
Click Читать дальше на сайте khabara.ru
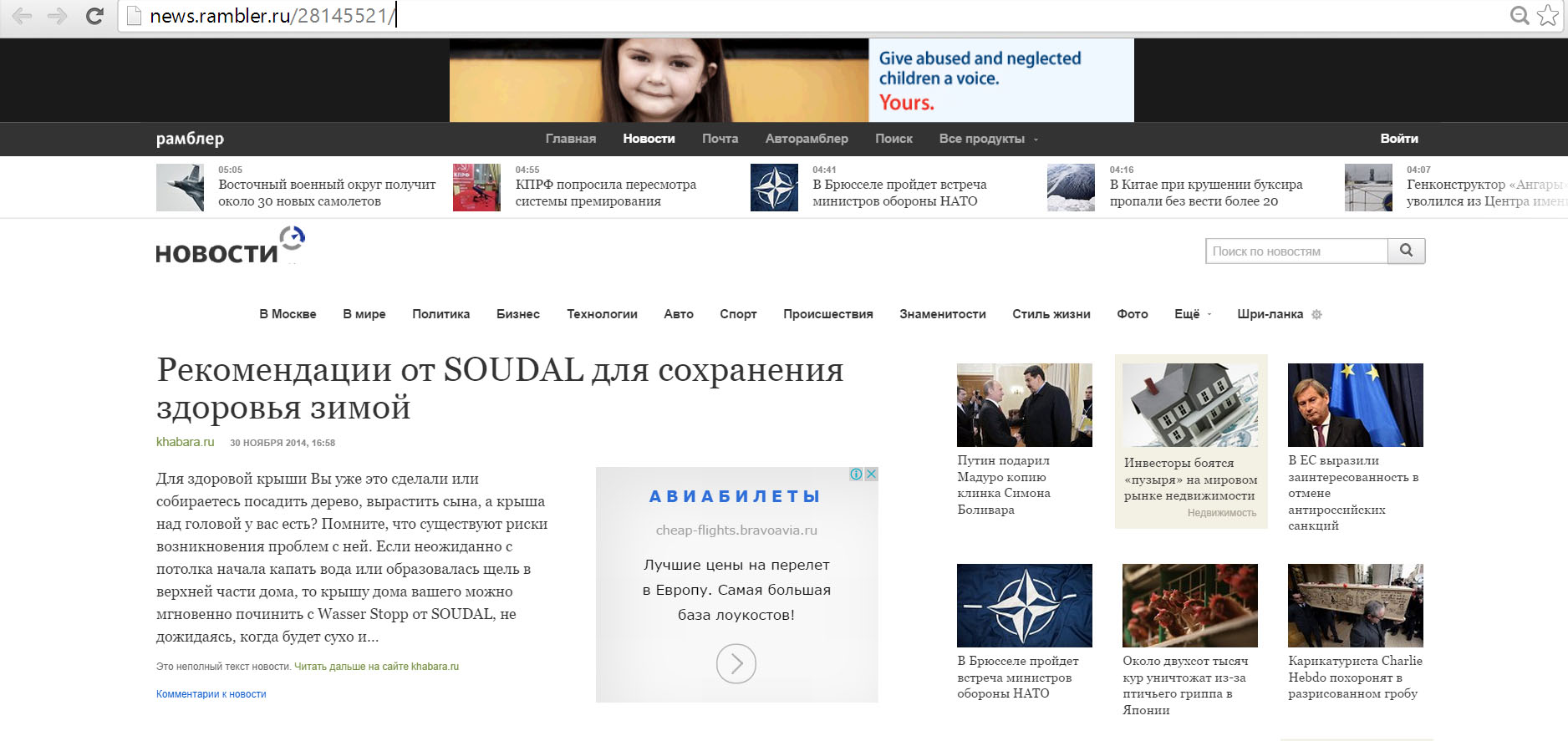click(x=376, y=667)
